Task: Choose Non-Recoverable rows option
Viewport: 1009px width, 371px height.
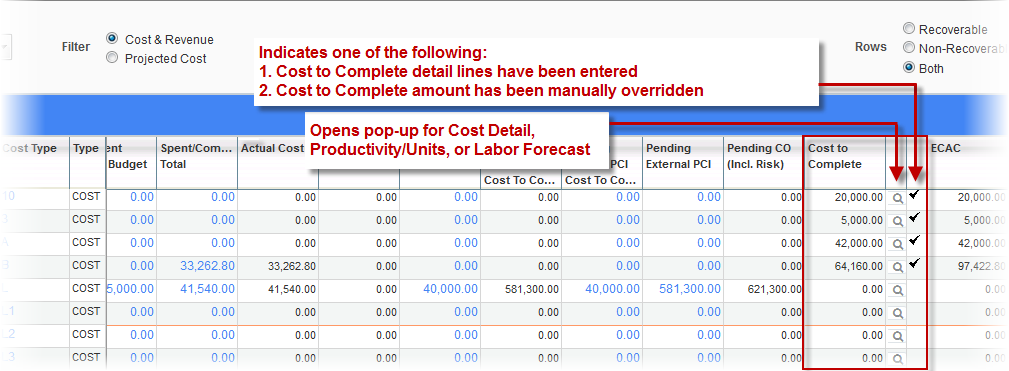Action: pyautogui.click(x=909, y=48)
